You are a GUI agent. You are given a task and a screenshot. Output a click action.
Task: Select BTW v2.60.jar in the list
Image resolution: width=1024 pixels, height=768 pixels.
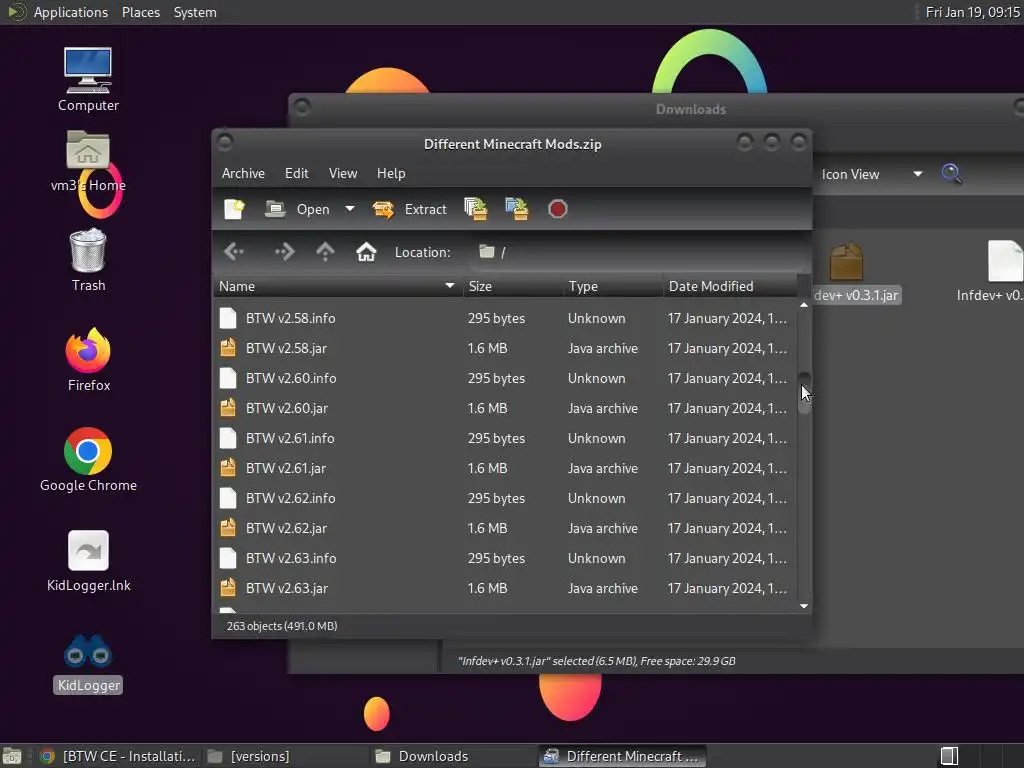point(505,408)
